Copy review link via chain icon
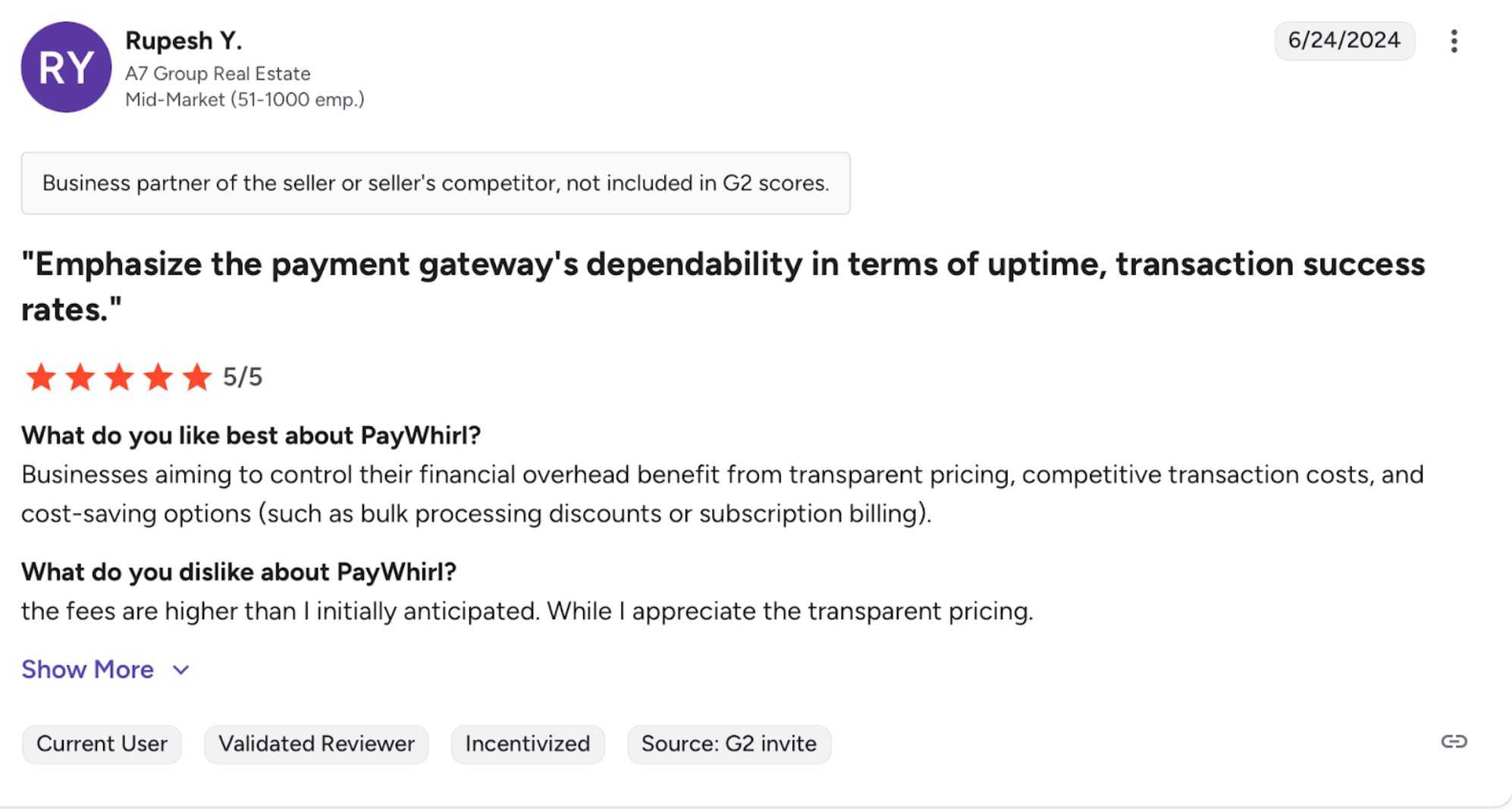Image resolution: width=1512 pixels, height=811 pixels. coord(1454,742)
